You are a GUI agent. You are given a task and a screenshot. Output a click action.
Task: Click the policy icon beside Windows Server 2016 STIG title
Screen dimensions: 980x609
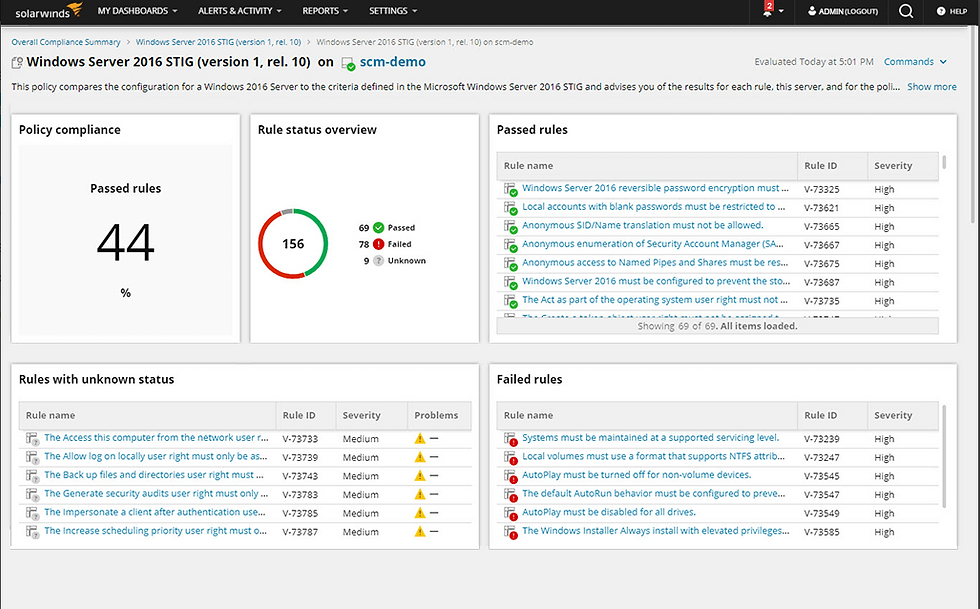17,63
